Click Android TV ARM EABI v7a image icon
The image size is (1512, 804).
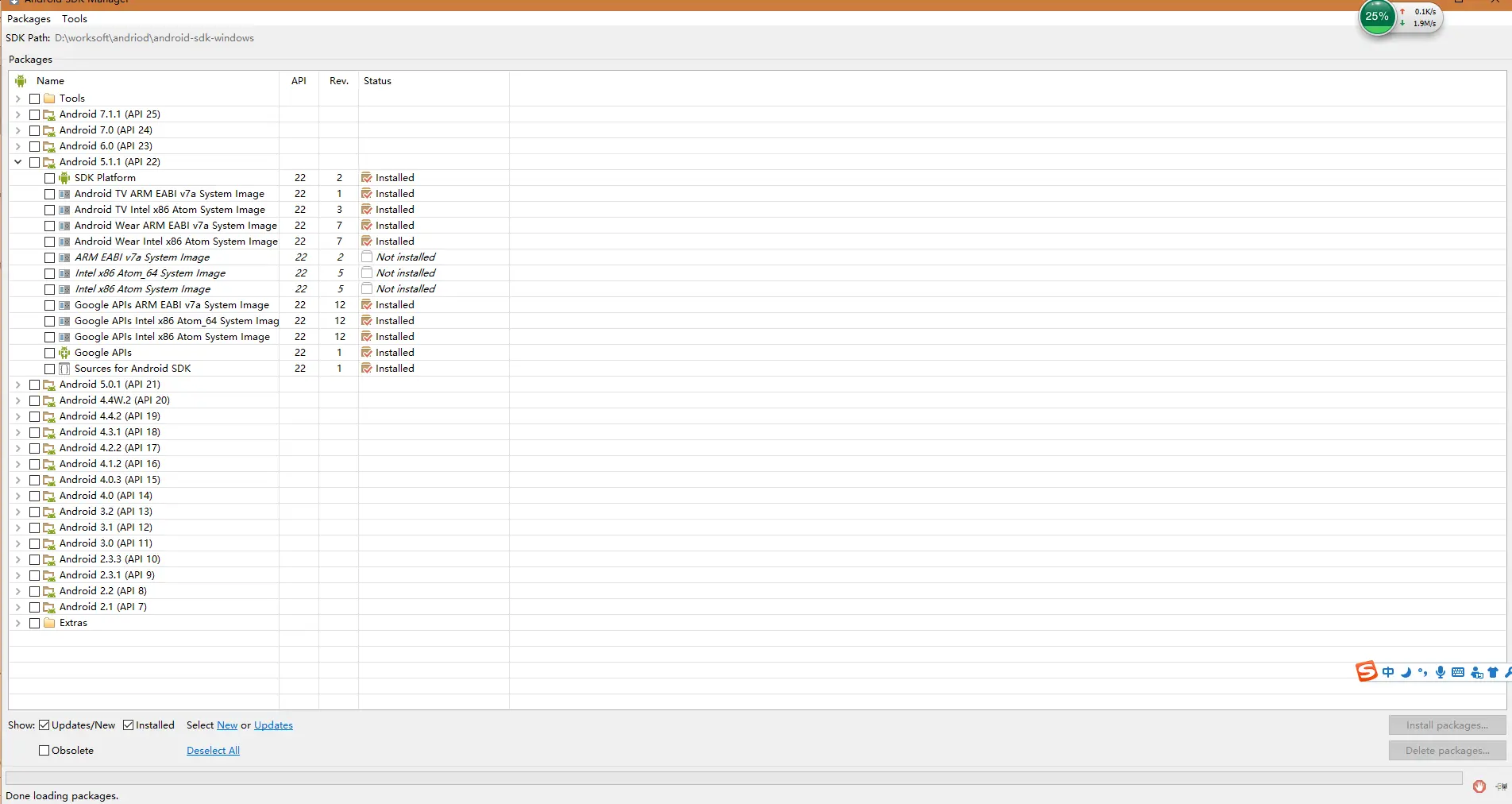(64, 194)
